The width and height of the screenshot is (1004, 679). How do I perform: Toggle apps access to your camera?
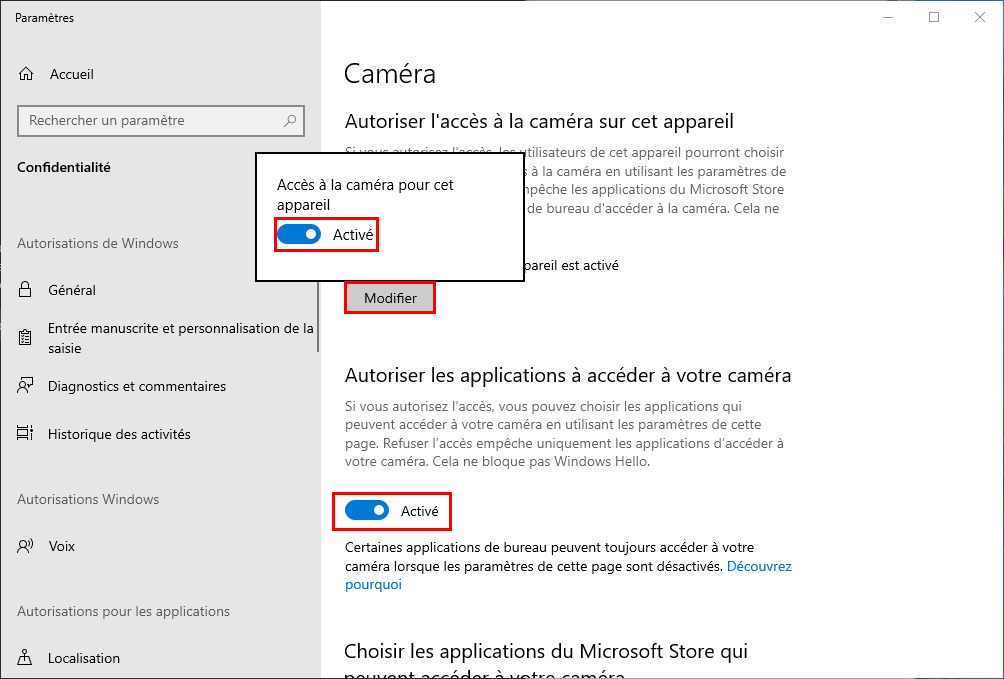[367, 511]
